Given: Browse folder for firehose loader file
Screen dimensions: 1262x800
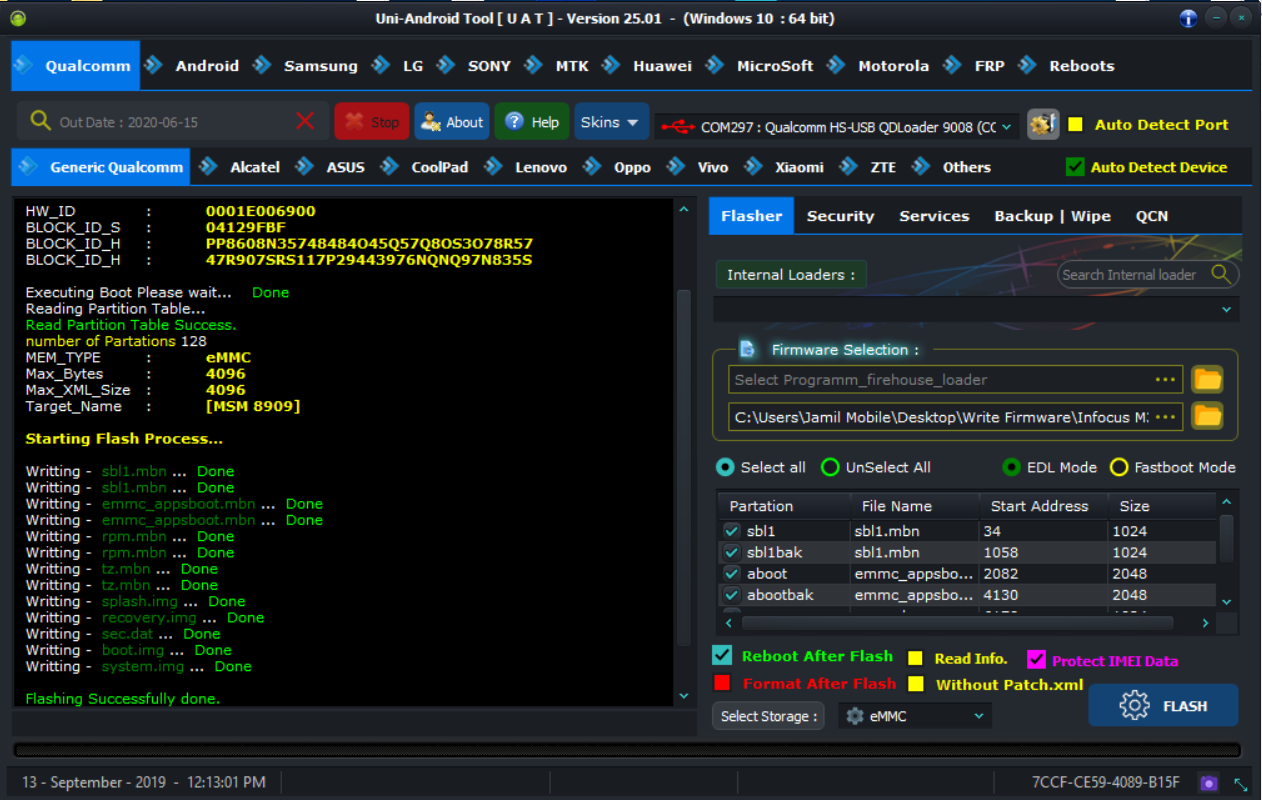Looking at the screenshot, I should pyautogui.click(x=1208, y=379).
